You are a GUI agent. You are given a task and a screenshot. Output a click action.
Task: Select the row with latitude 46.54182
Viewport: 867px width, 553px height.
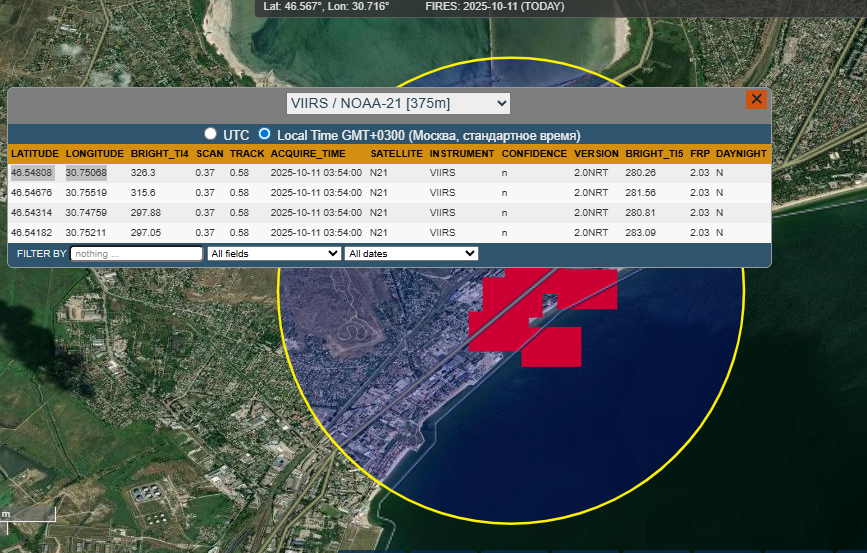click(32, 233)
